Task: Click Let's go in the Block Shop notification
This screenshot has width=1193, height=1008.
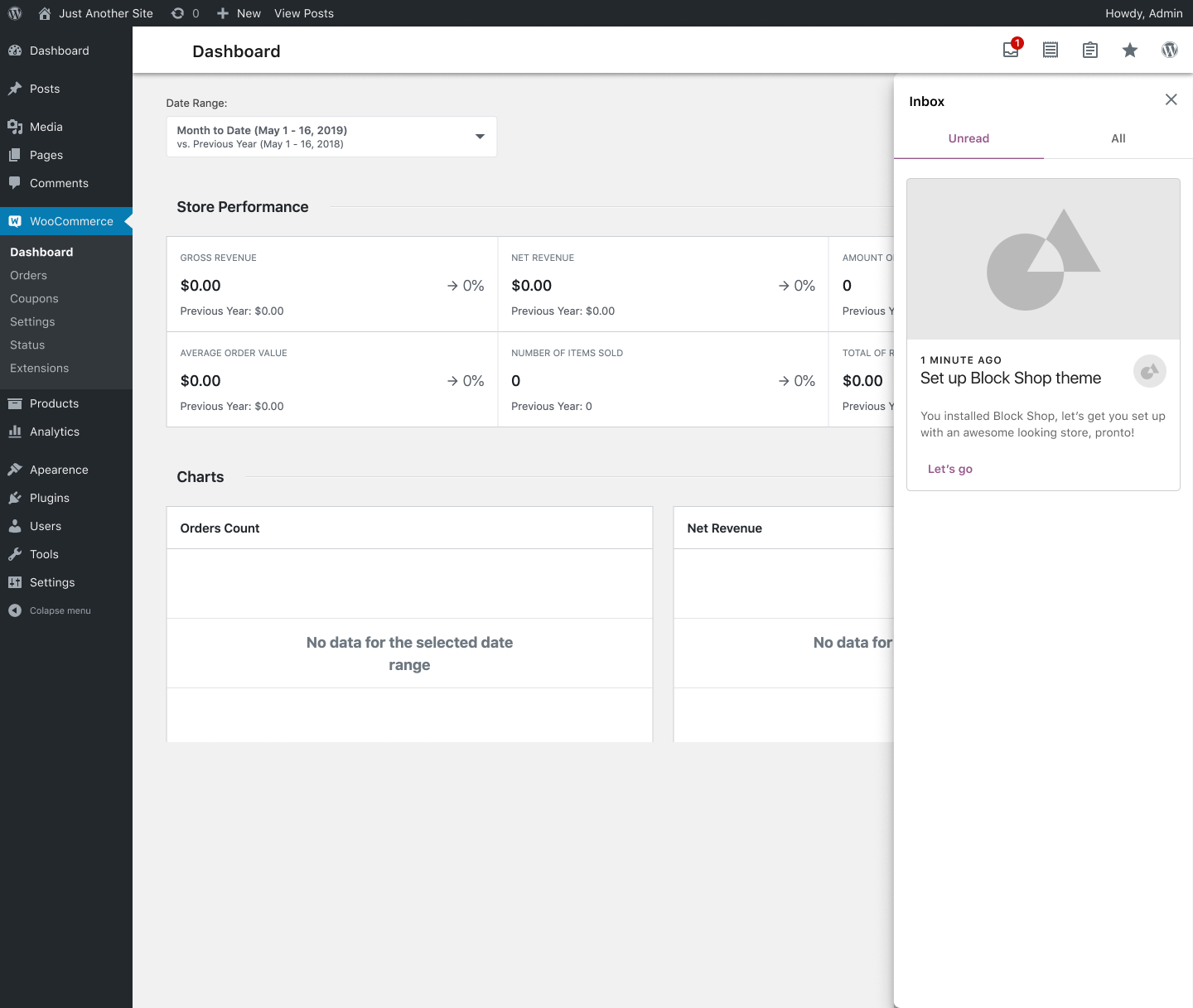Action: (x=949, y=469)
